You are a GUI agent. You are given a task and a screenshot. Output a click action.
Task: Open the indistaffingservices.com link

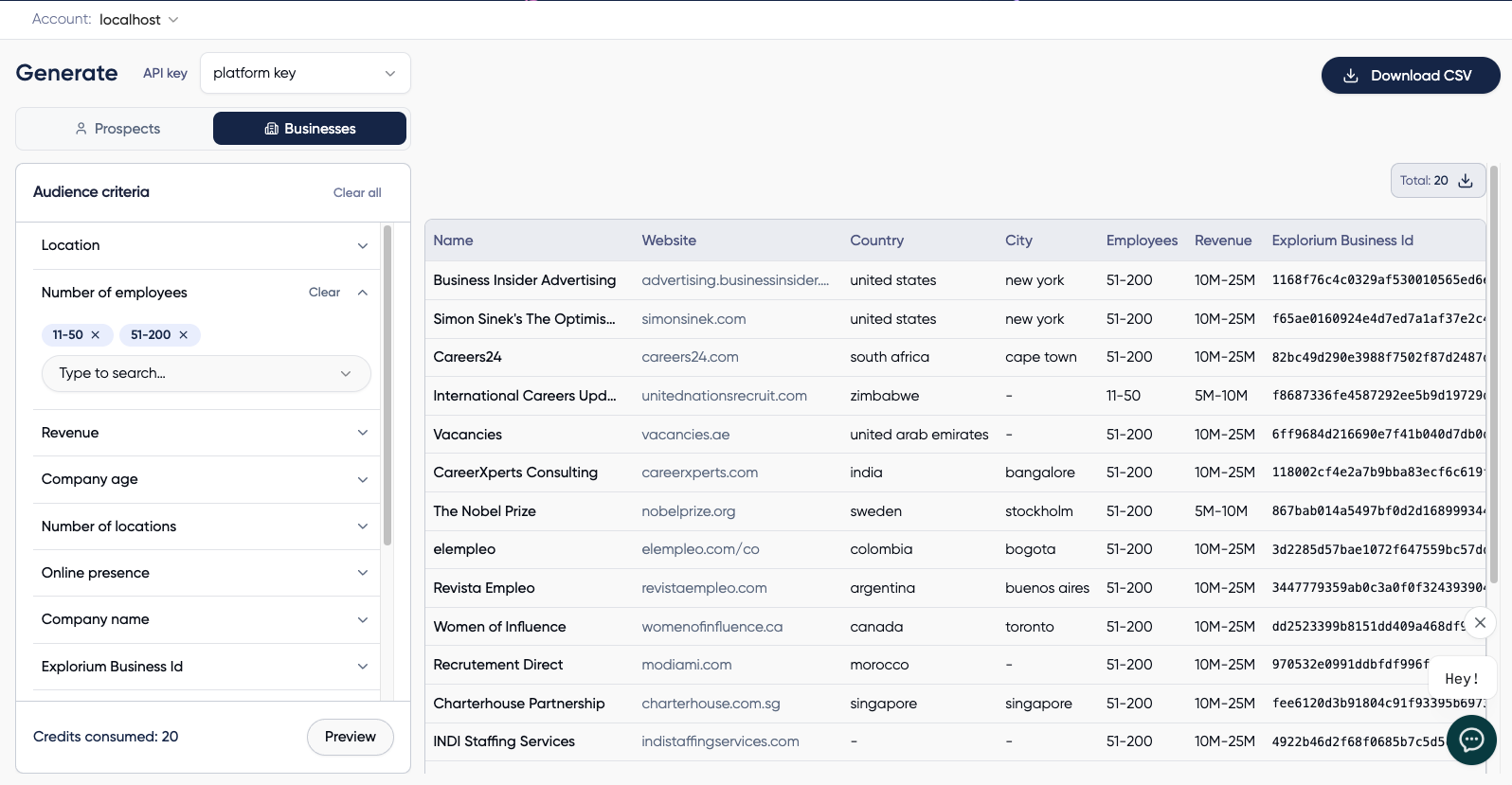pos(720,741)
